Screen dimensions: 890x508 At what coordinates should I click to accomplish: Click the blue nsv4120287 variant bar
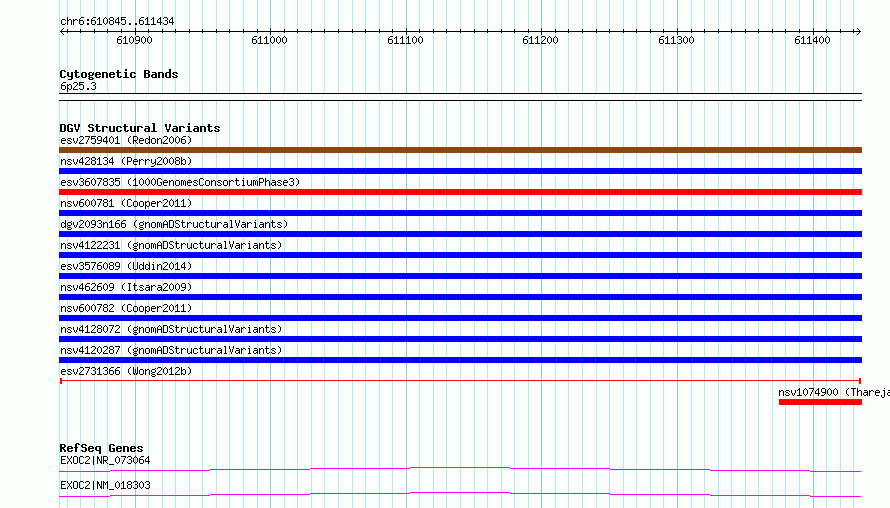click(x=460, y=360)
